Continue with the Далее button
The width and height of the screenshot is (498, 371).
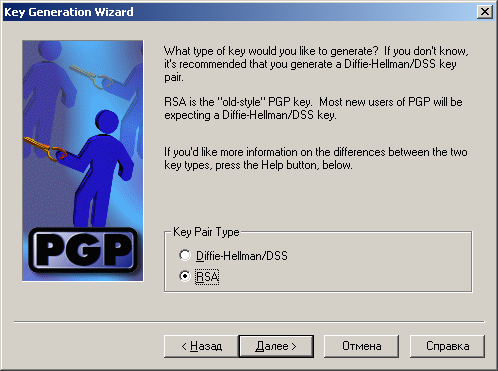tap(276, 346)
